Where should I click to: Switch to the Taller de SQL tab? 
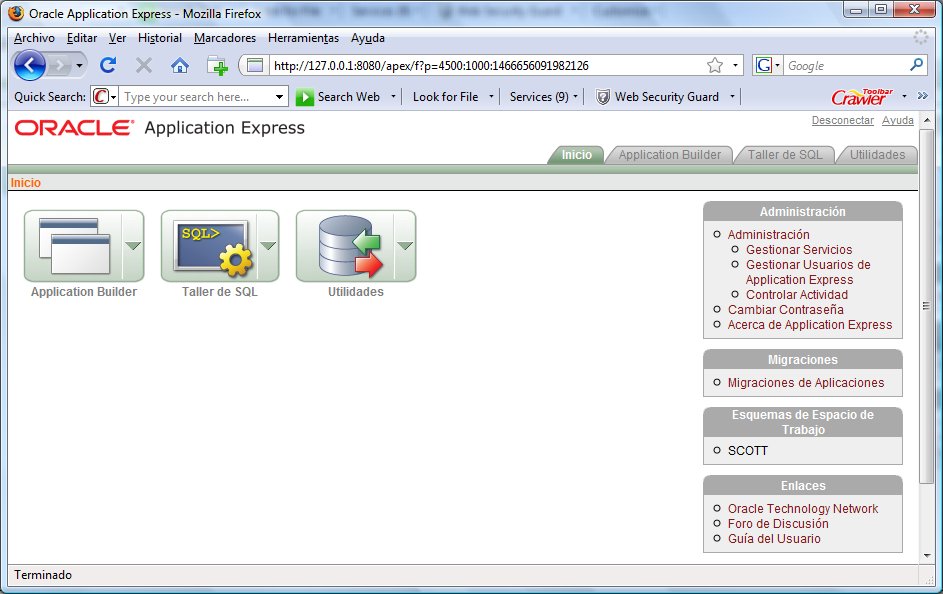[785, 155]
